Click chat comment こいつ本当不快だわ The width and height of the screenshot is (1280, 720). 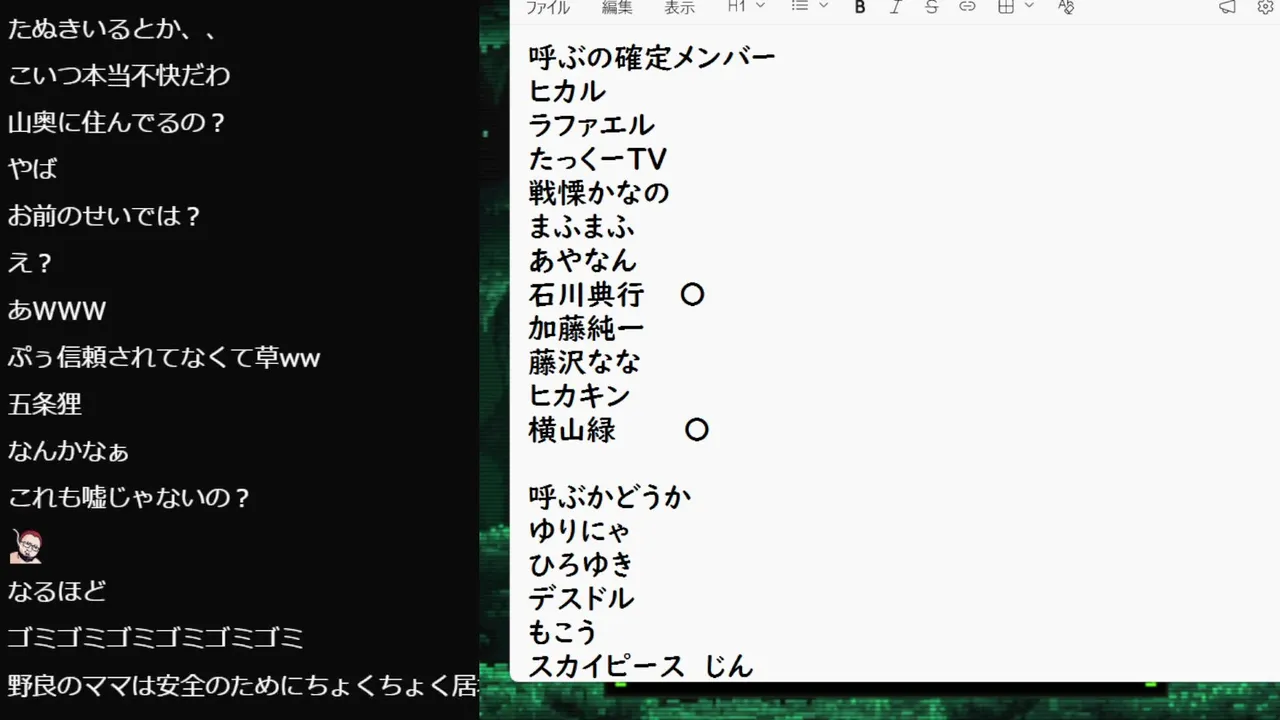coord(119,75)
